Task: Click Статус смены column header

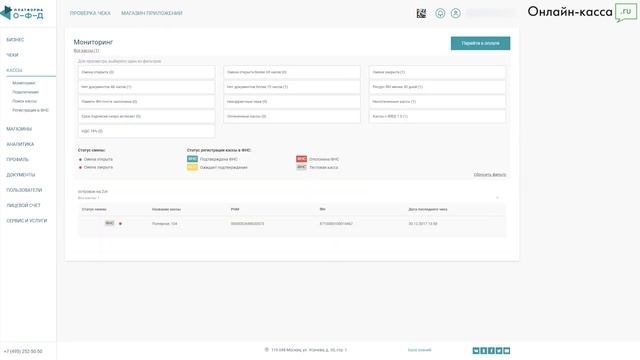Action: 94,209
